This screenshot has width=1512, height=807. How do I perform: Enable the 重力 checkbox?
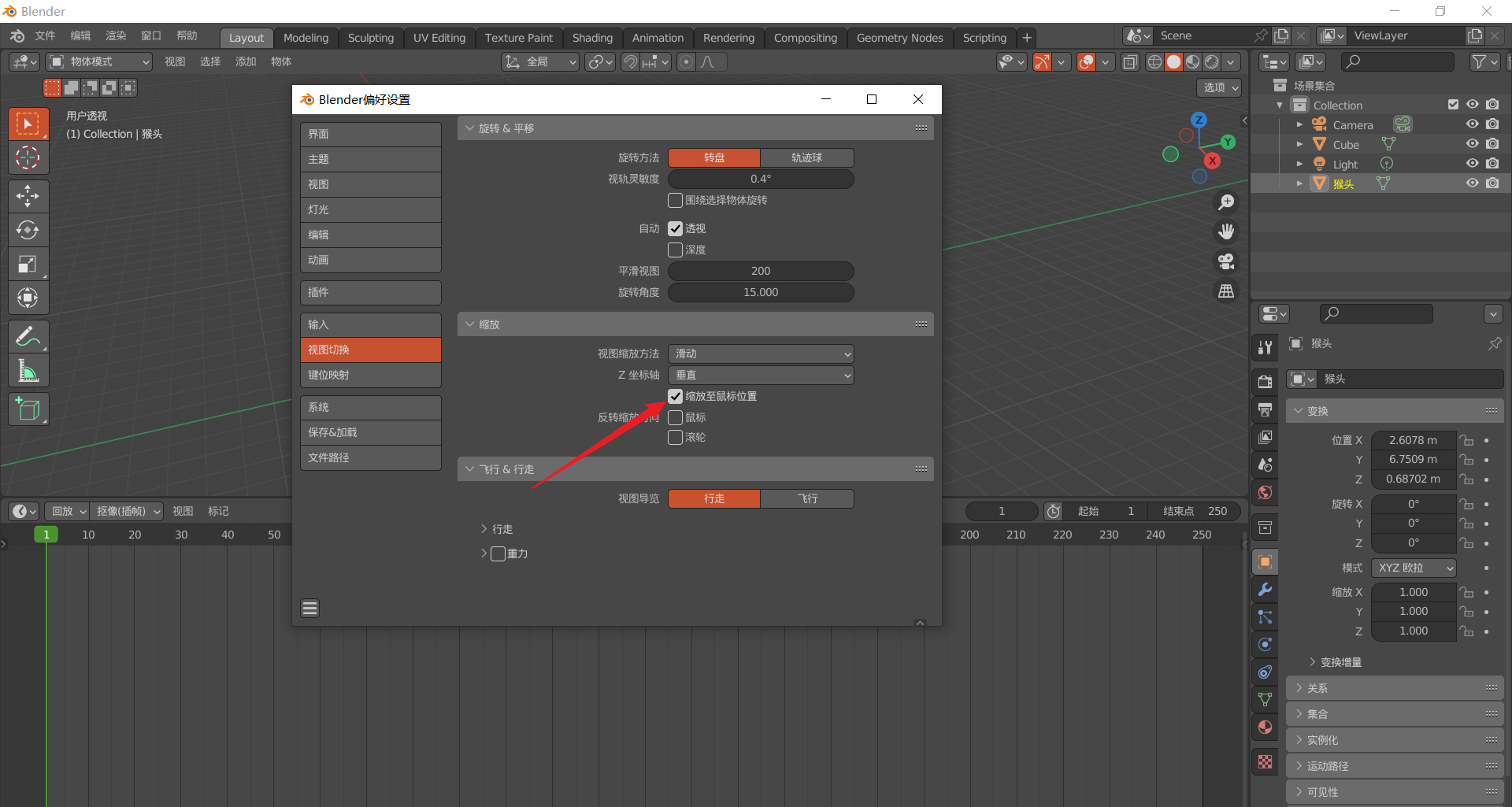point(498,553)
